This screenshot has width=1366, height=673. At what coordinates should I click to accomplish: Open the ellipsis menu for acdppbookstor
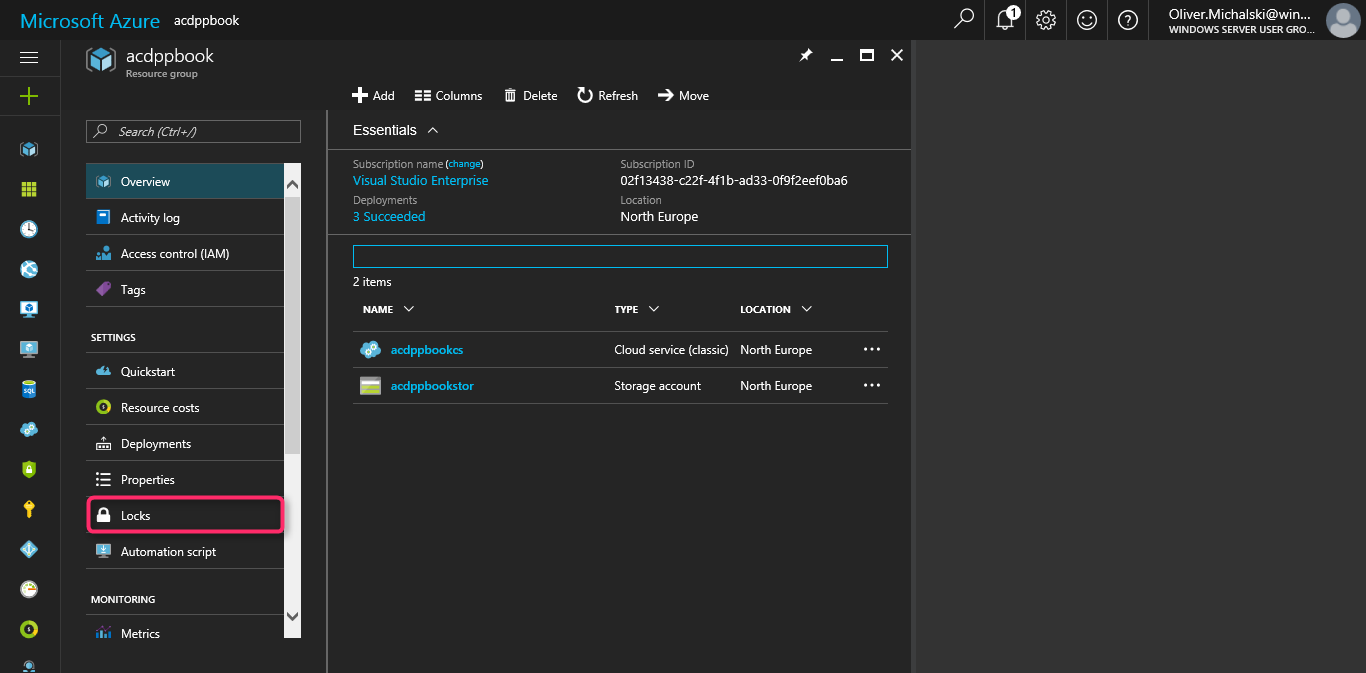pyautogui.click(x=872, y=386)
